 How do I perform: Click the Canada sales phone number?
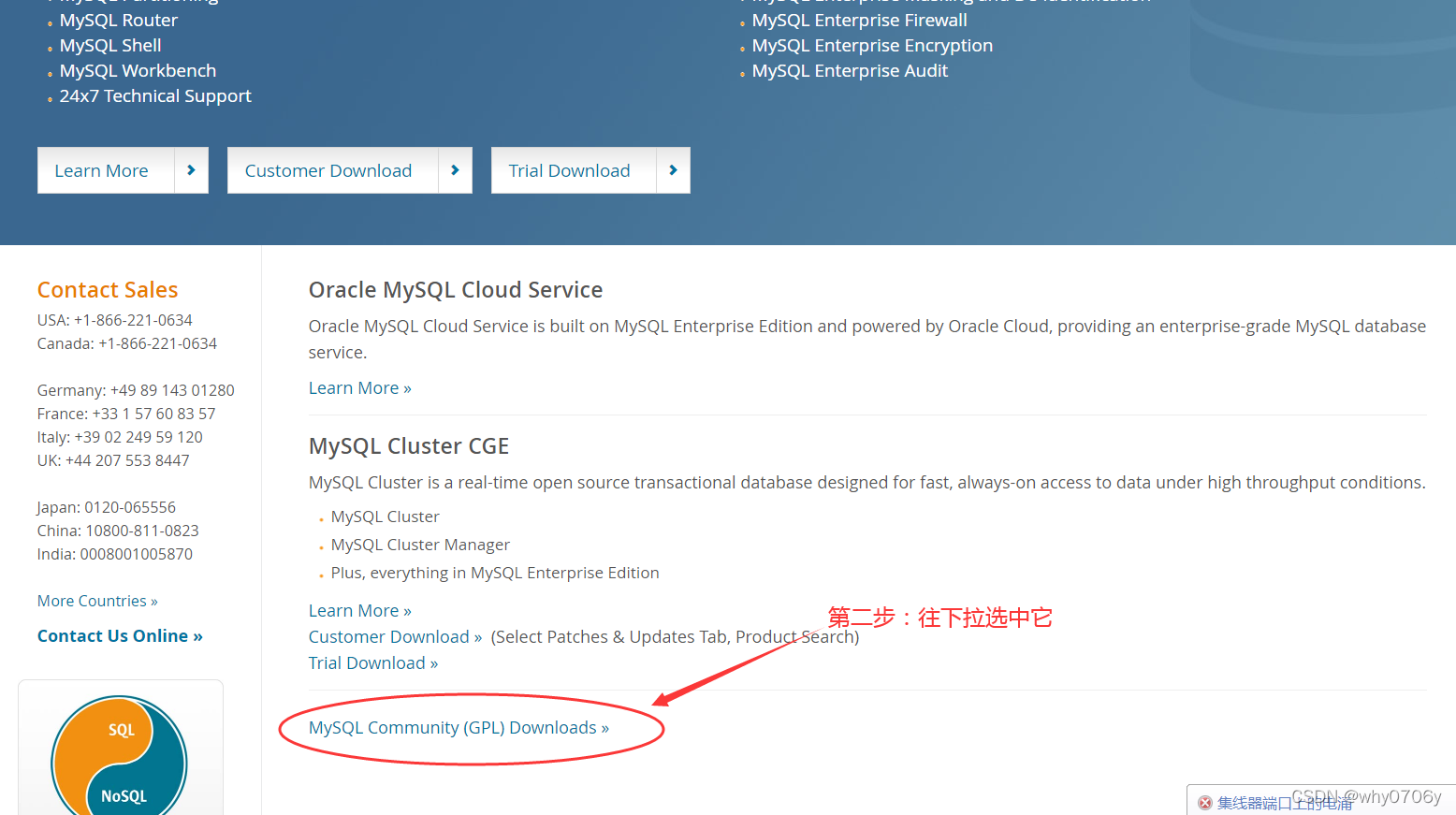[x=158, y=343]
